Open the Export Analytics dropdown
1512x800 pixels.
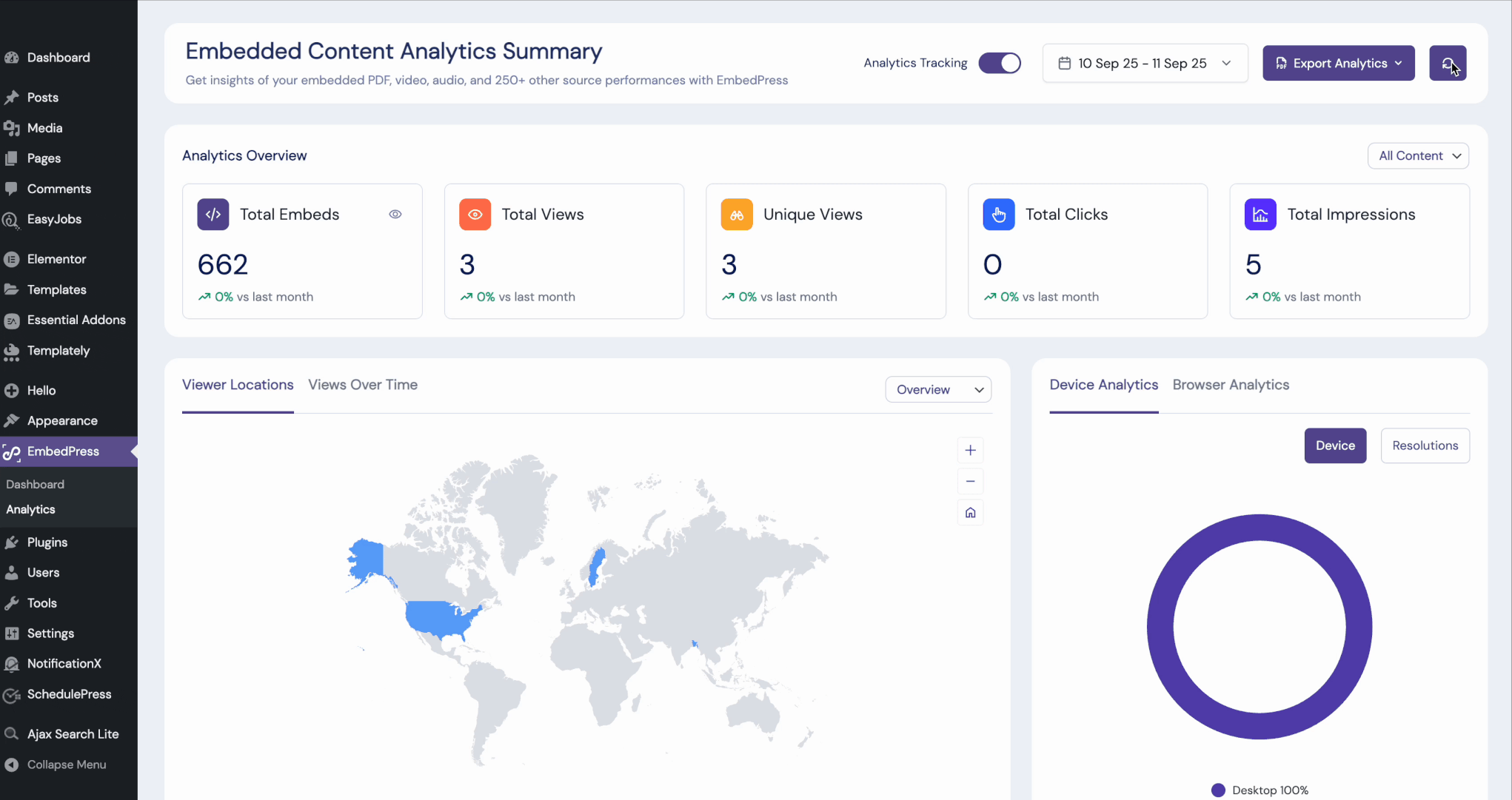[1339, 63]
